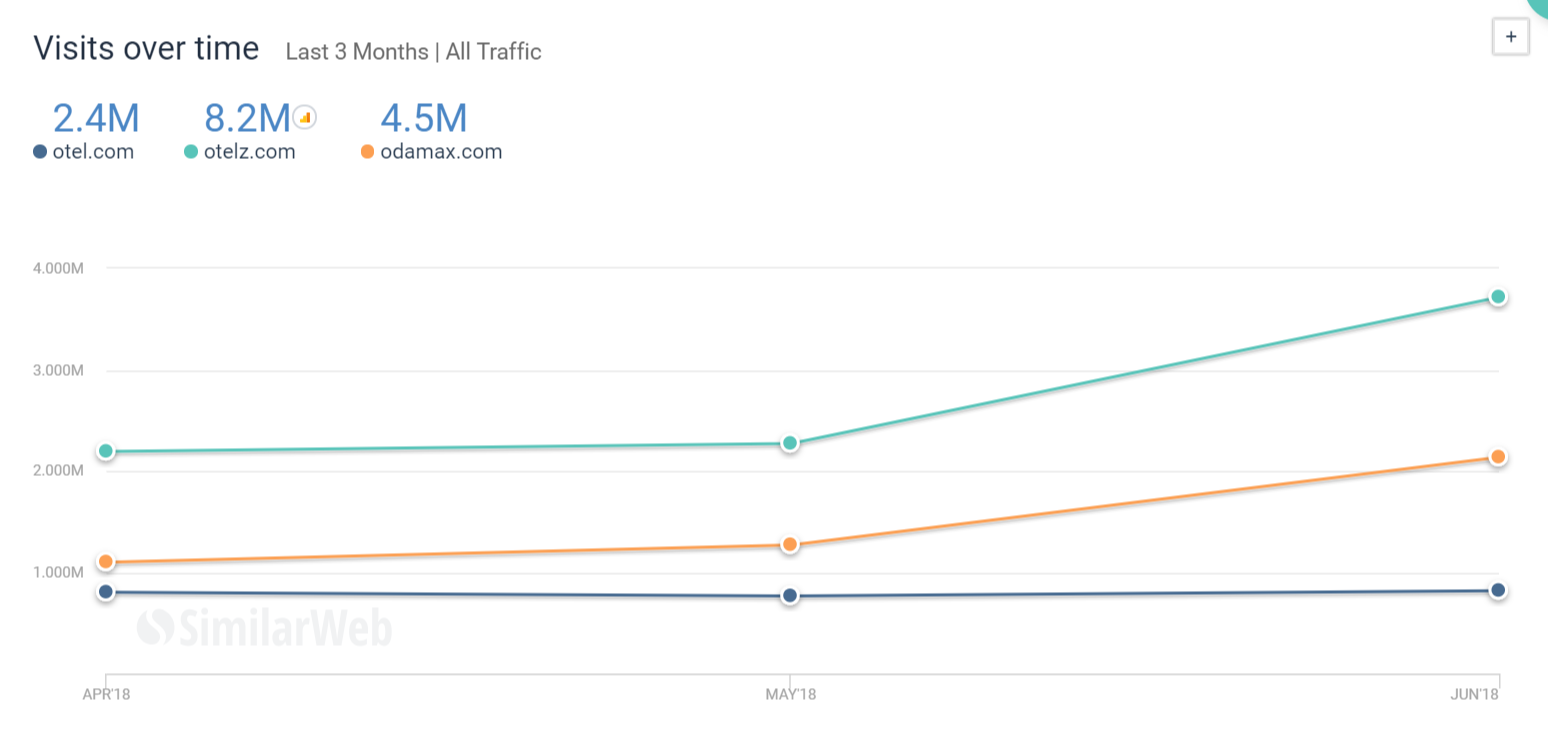Click the orange odamax.com legend dot
This screenshot has width=1548, height=730.
tap(367, 152)
